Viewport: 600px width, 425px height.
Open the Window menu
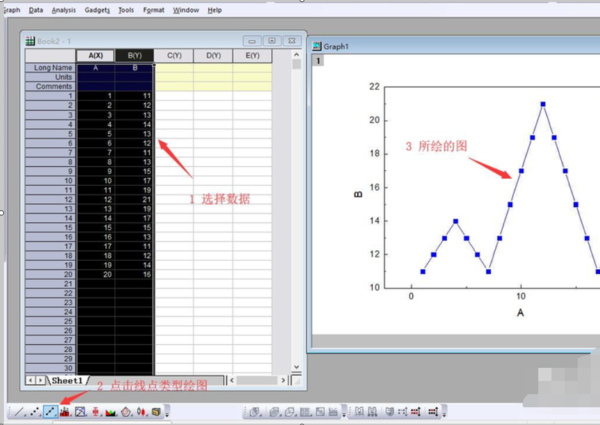point(186,10)
